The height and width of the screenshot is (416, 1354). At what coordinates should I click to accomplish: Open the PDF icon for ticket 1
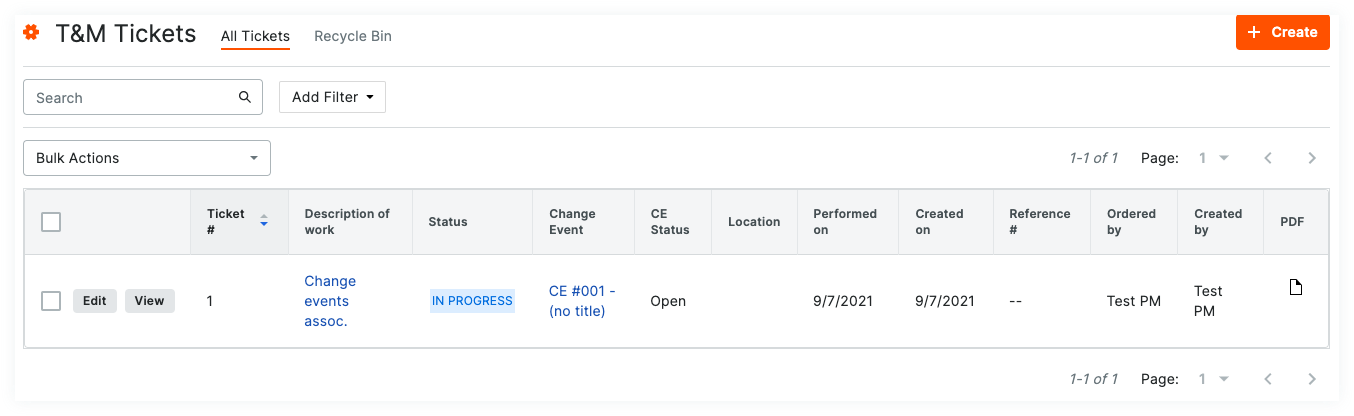1295,289
